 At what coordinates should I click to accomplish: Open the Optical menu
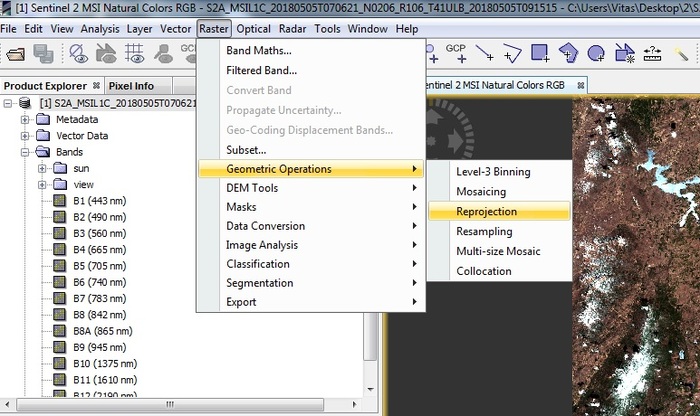coord(254,29)
